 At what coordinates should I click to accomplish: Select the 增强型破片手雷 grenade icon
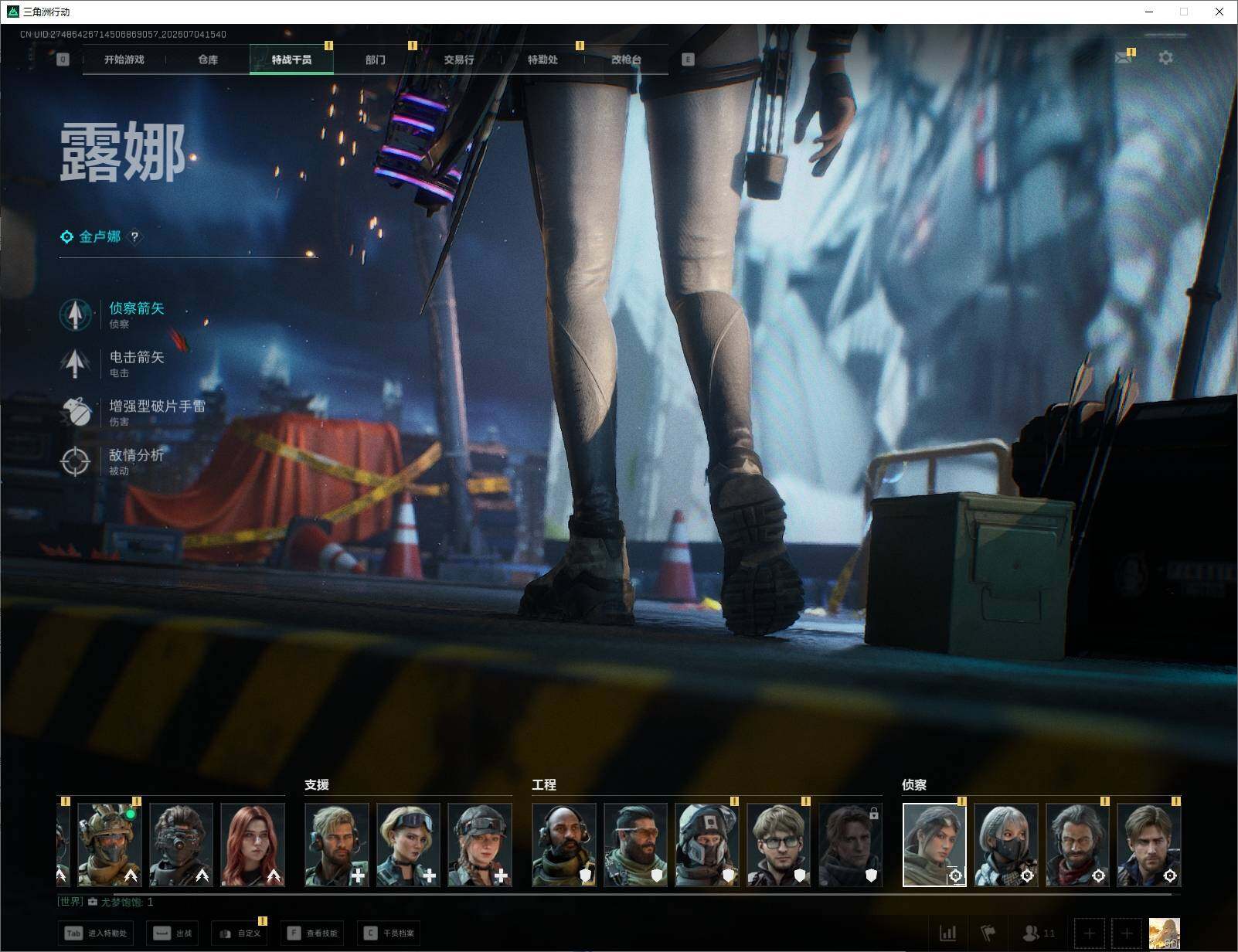pyautogui.click(x=75, y=412)
